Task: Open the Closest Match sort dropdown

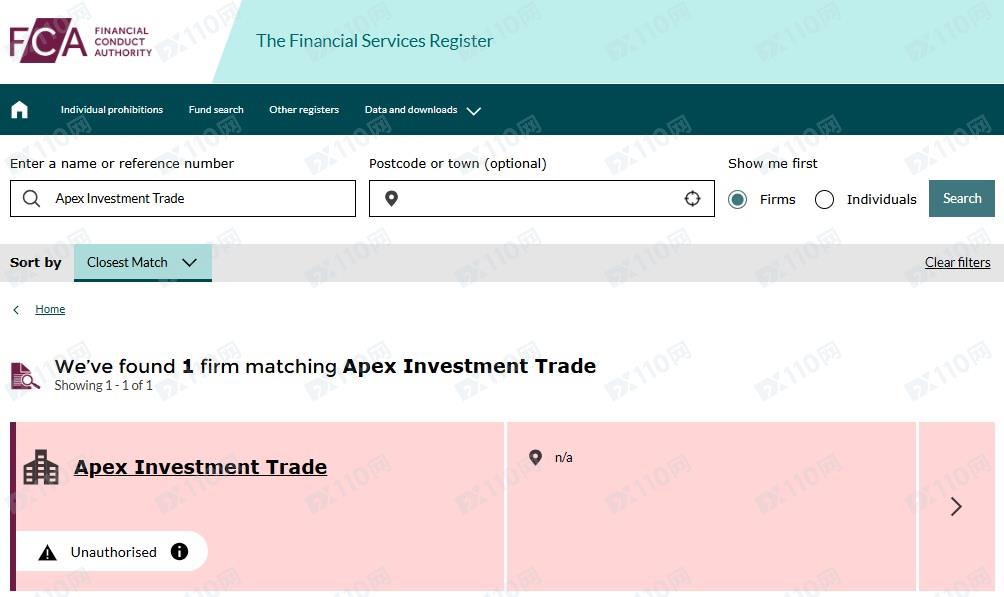Action: point(143,263)
